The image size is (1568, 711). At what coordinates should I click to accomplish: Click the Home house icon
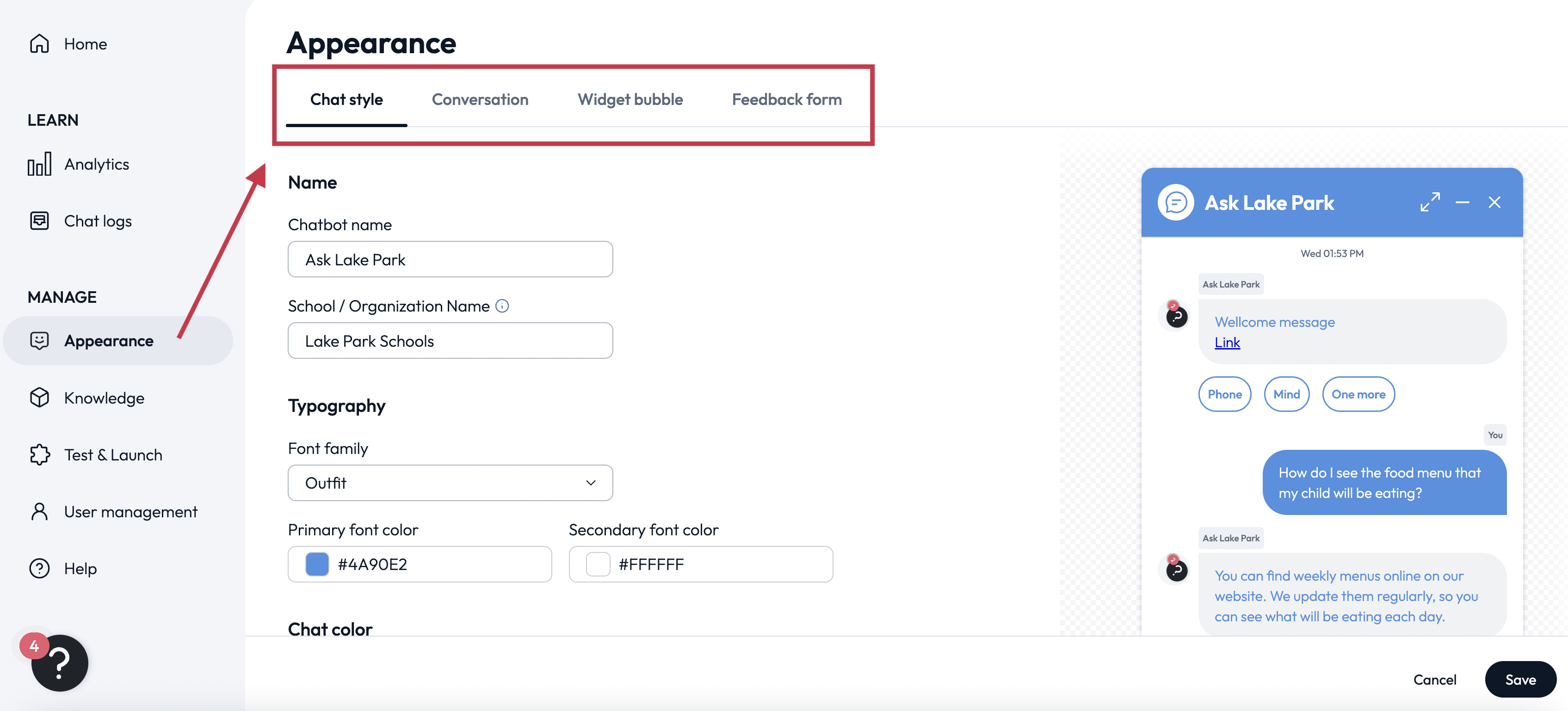(x=40, y=44)
